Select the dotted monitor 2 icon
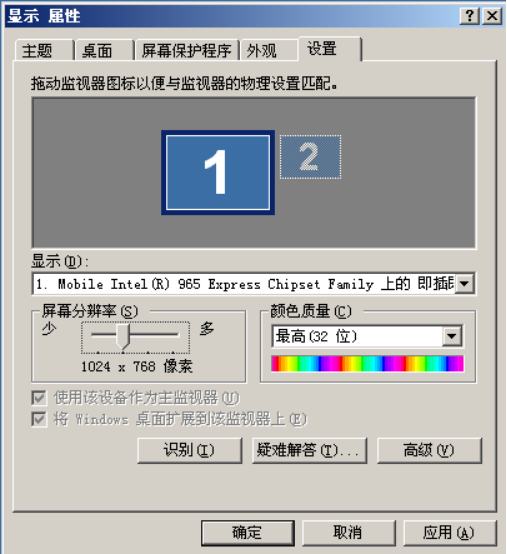The height and width of the screenshot is (554, 507). tap(311, 157)
